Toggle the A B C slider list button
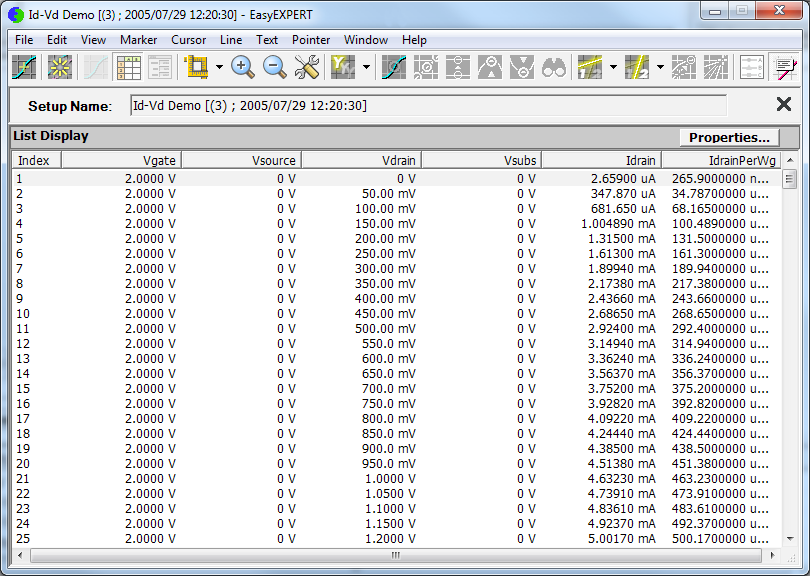 click(751, 67)
